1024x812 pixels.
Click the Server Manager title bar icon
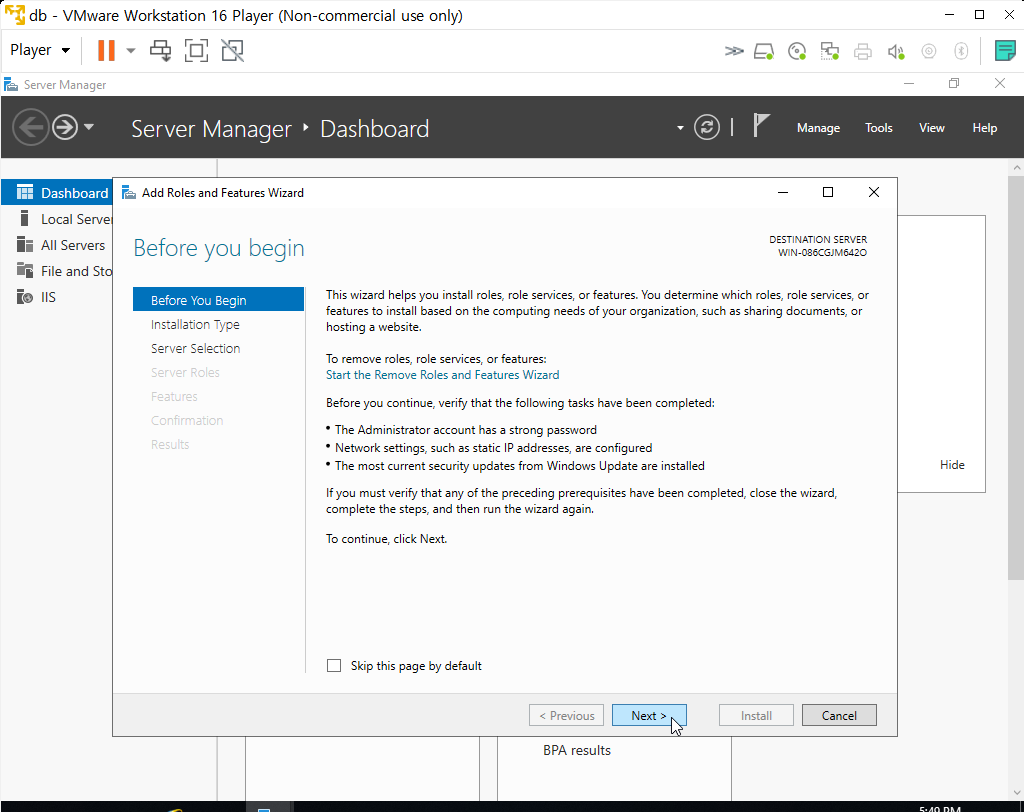(10, 84)
